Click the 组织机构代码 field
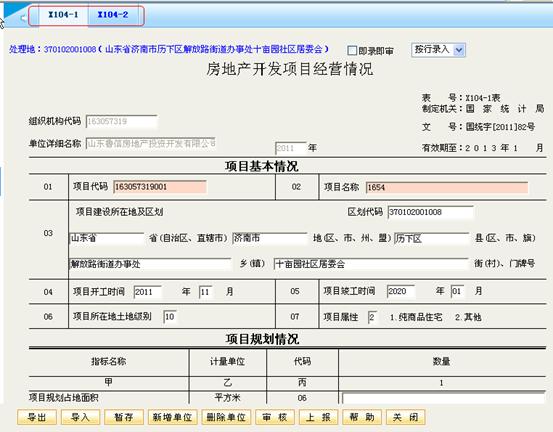 click(121, 121)
